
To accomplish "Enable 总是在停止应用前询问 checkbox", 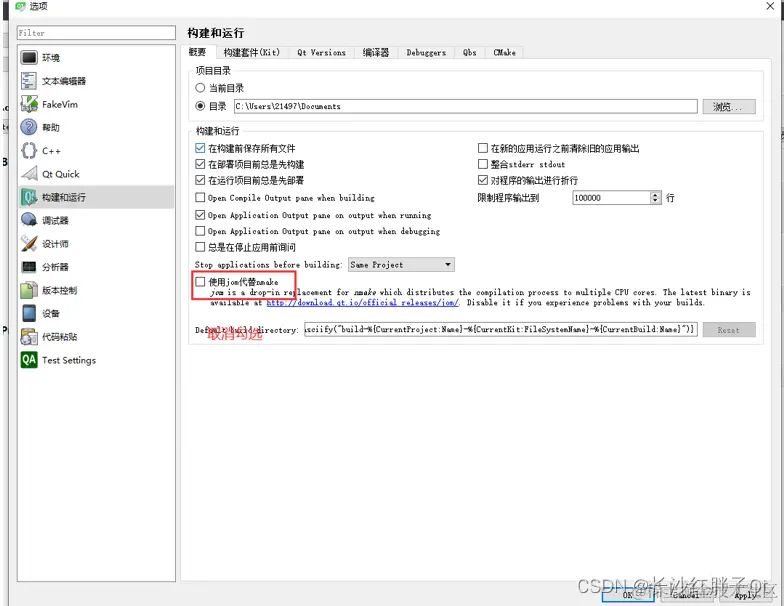I will [200, 247].
